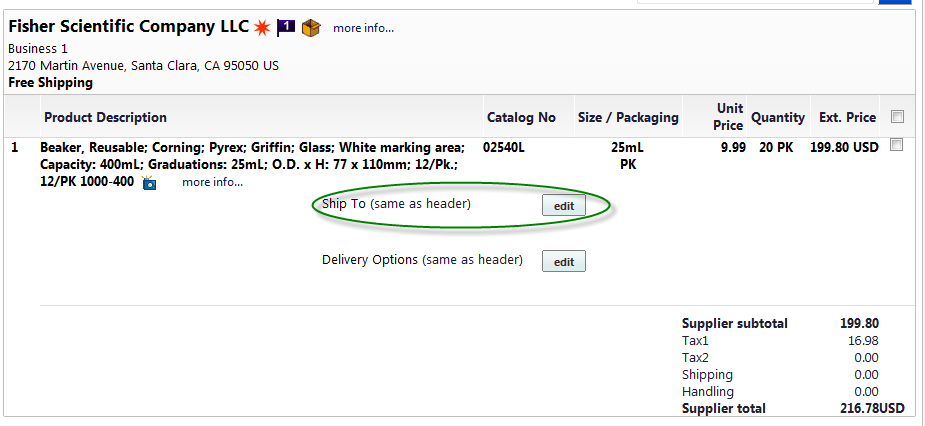
Task: Click the Ext. Price column header
Action: click(848, 117)
